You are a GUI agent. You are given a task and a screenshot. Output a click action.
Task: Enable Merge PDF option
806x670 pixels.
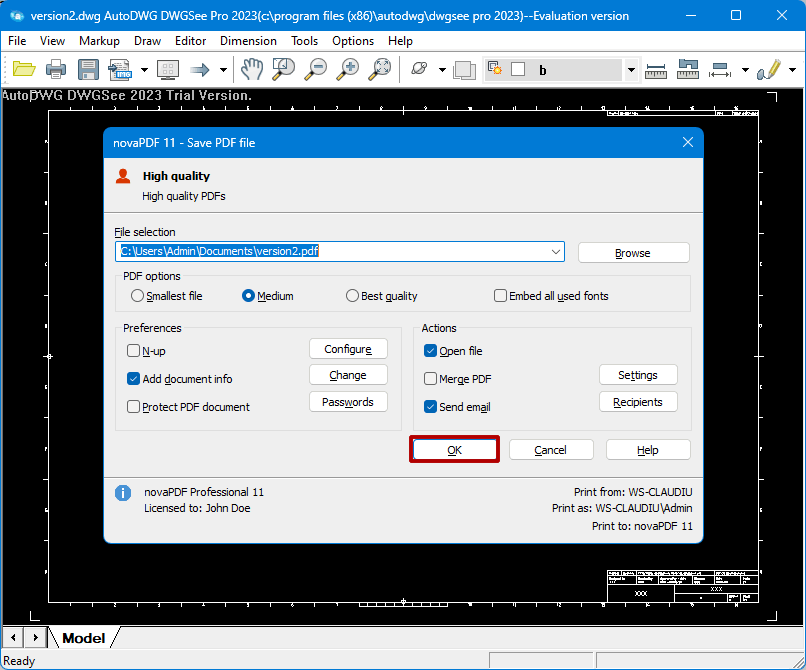[429, 378]
